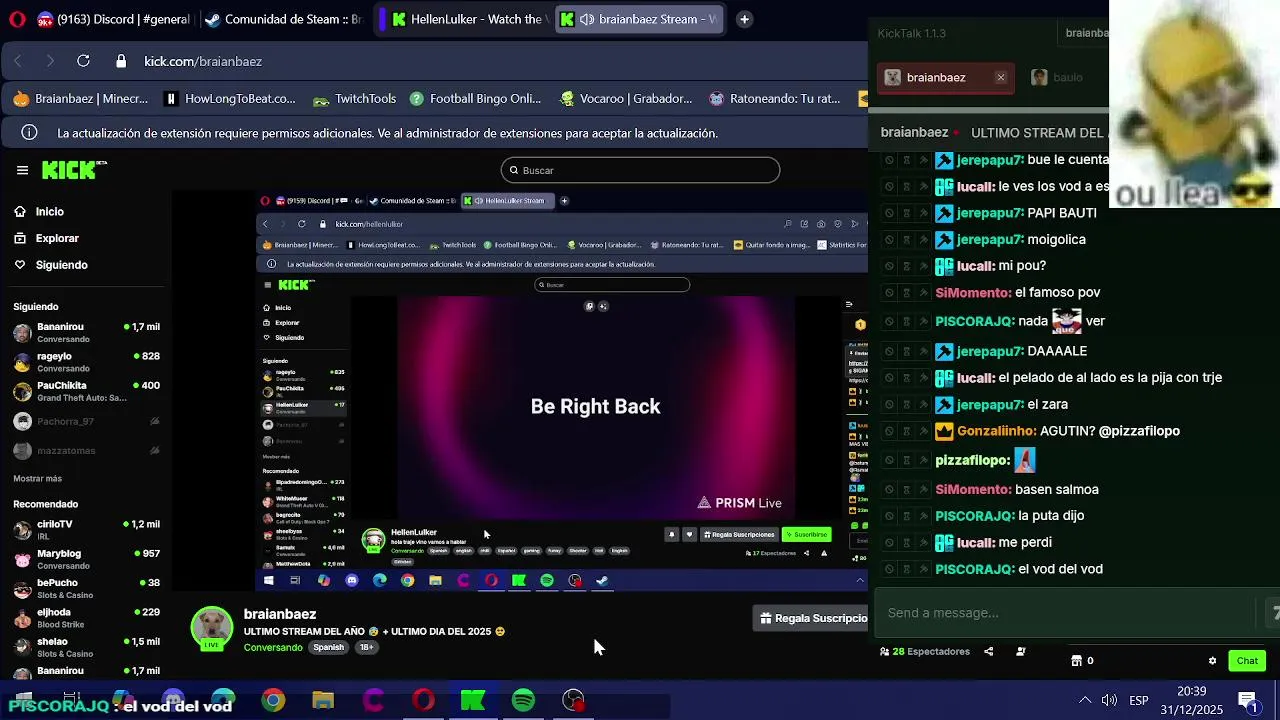Image resolution: width=1280 pixels, height=720 pixels.
Task: Open OBS Studio from the taskbar
Action: (573, 701)
